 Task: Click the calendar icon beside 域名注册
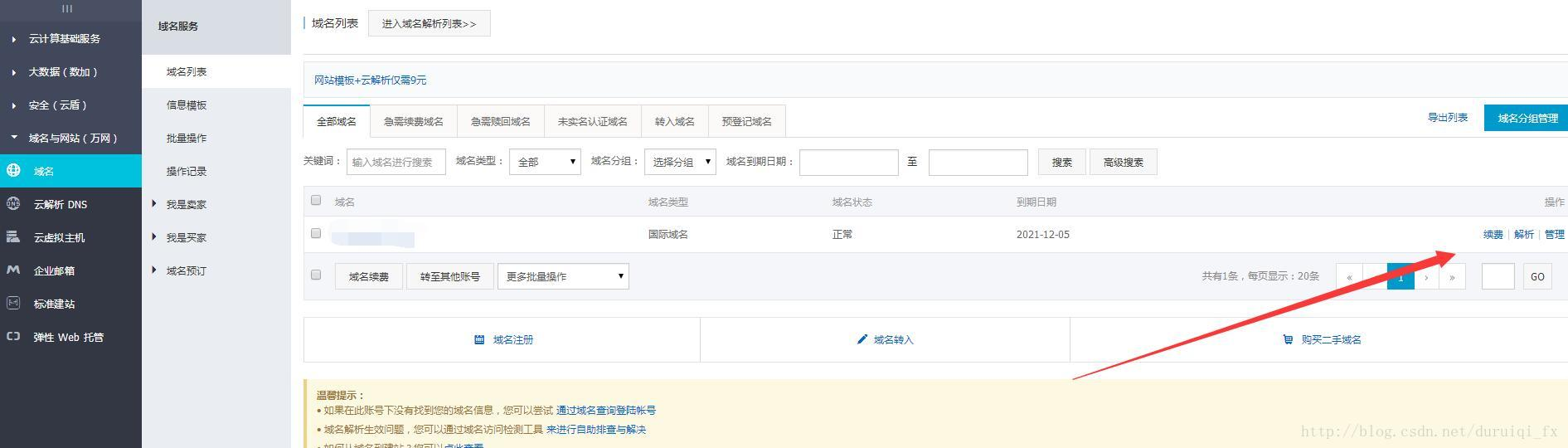pos(478,339)
